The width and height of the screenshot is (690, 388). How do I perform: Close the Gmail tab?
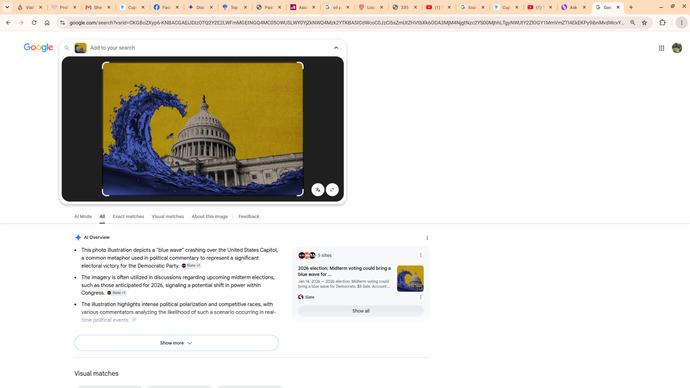coord(109,7)
